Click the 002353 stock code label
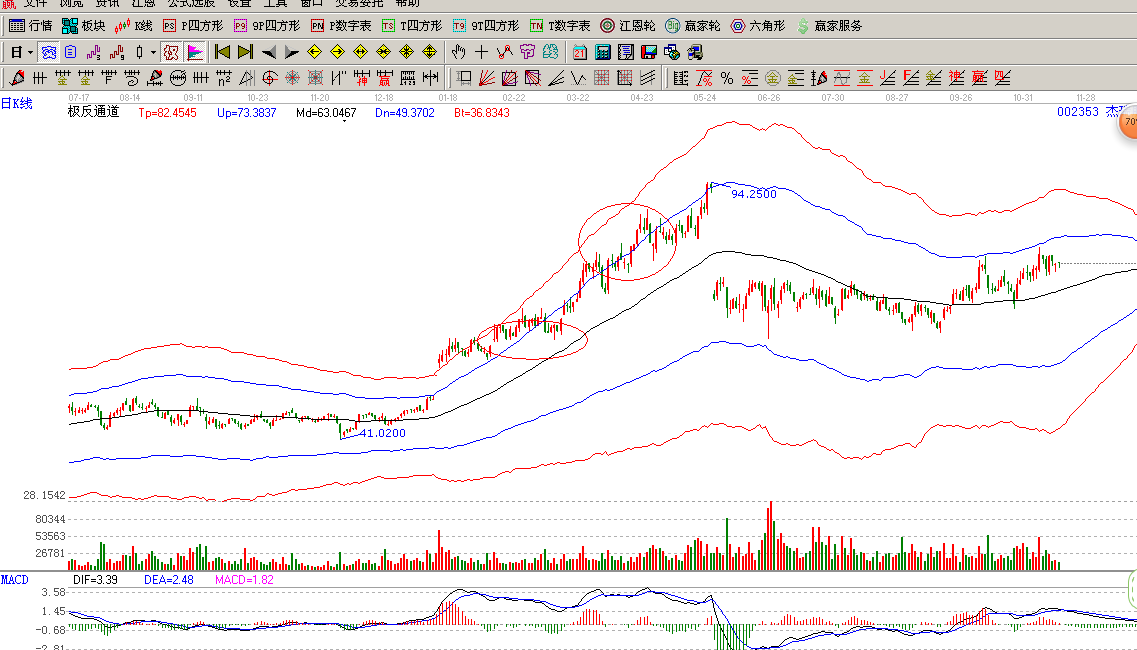The width and height of the screenshot is (1137, 650). click(1077, 112)
